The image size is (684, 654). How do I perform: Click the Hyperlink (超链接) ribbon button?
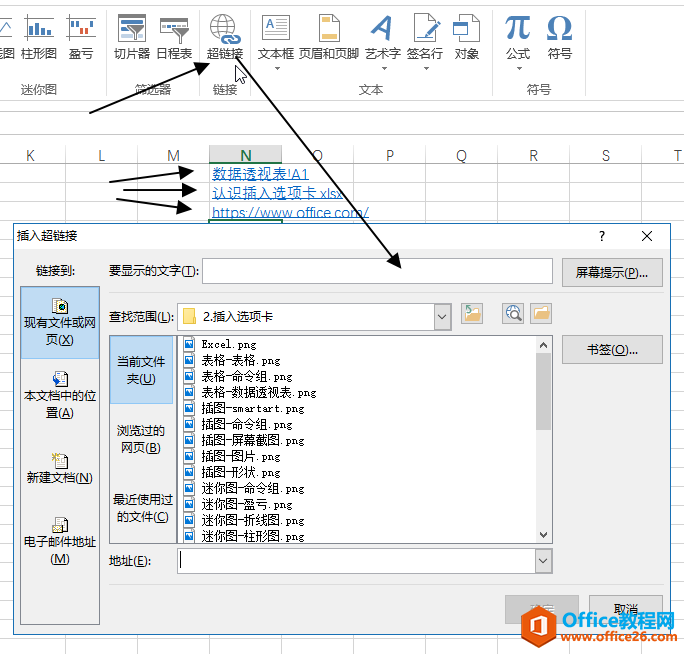pyautogui.click(x=225, y=38)
